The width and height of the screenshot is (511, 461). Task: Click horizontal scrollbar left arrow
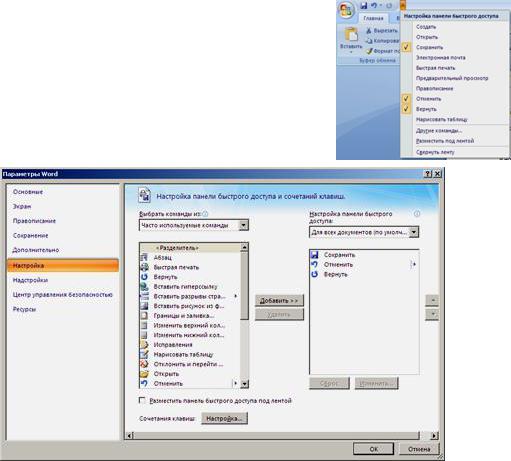tap(130, 435)
